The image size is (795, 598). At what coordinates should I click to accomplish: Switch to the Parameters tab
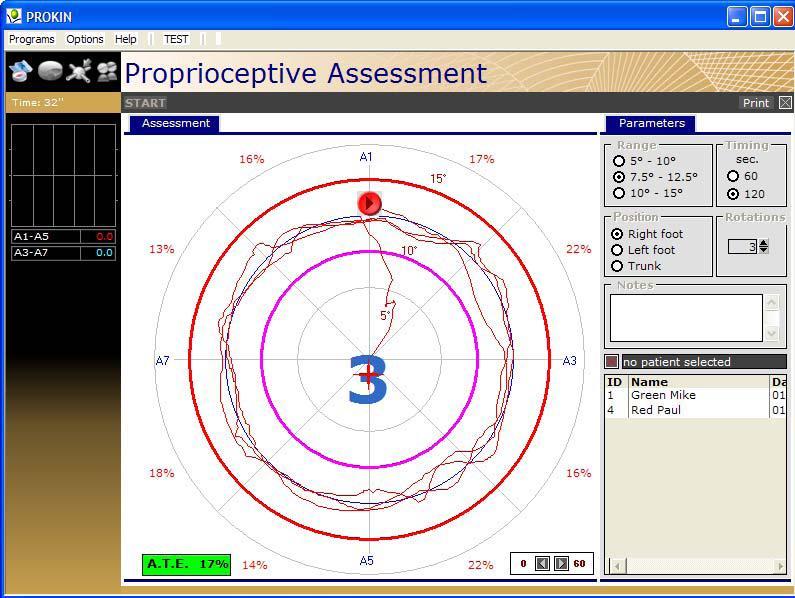point(651,123)
